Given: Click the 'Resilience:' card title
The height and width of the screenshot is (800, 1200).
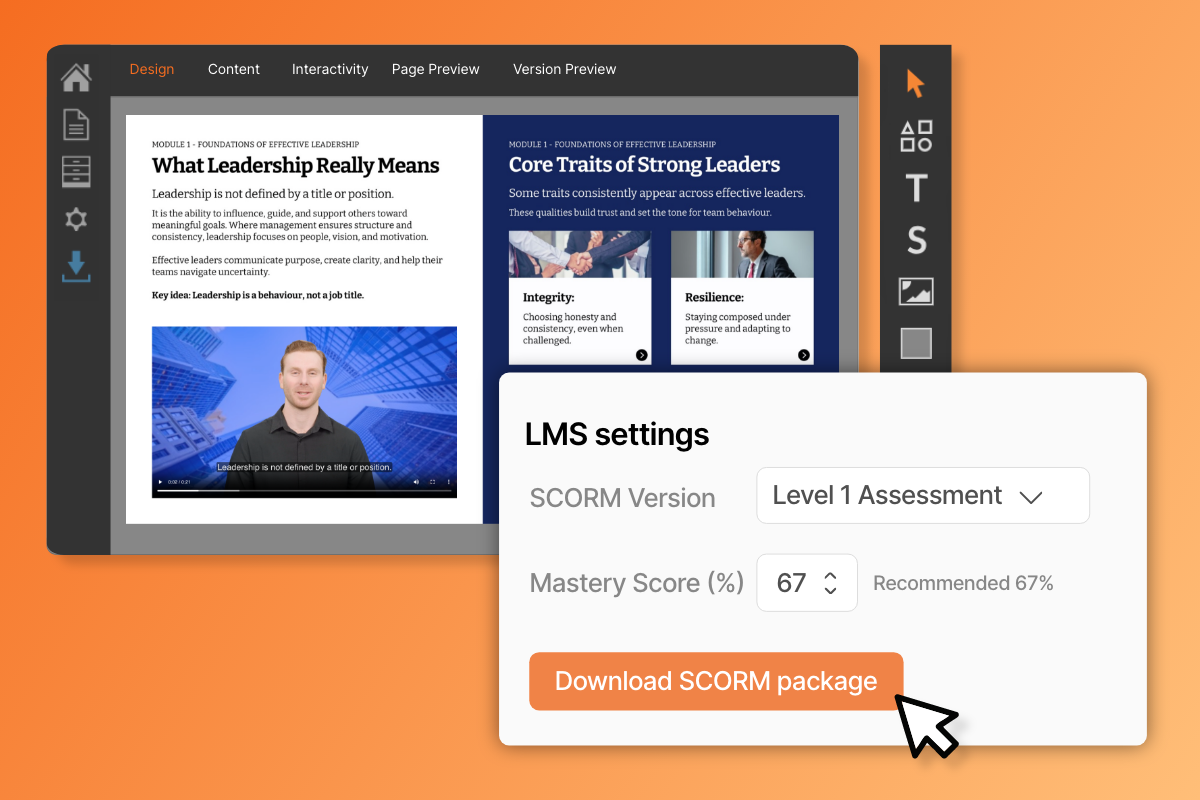Looking at the screenshot, I should (714, 298).
